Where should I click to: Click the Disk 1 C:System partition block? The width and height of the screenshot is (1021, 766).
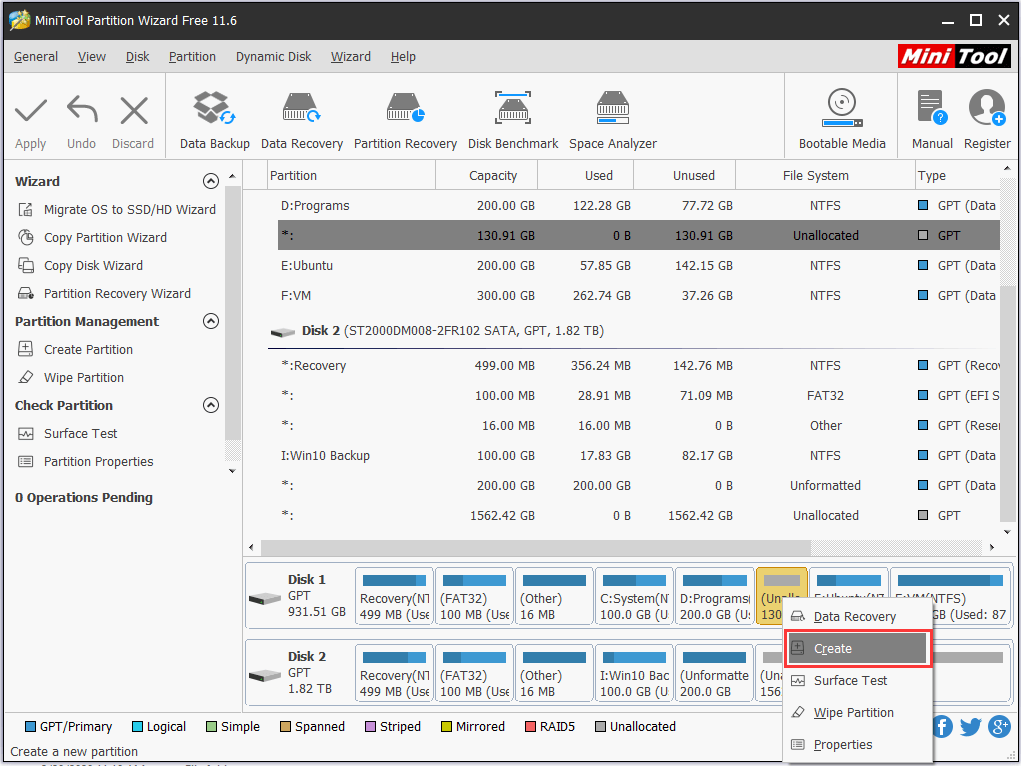pos(634,597)
